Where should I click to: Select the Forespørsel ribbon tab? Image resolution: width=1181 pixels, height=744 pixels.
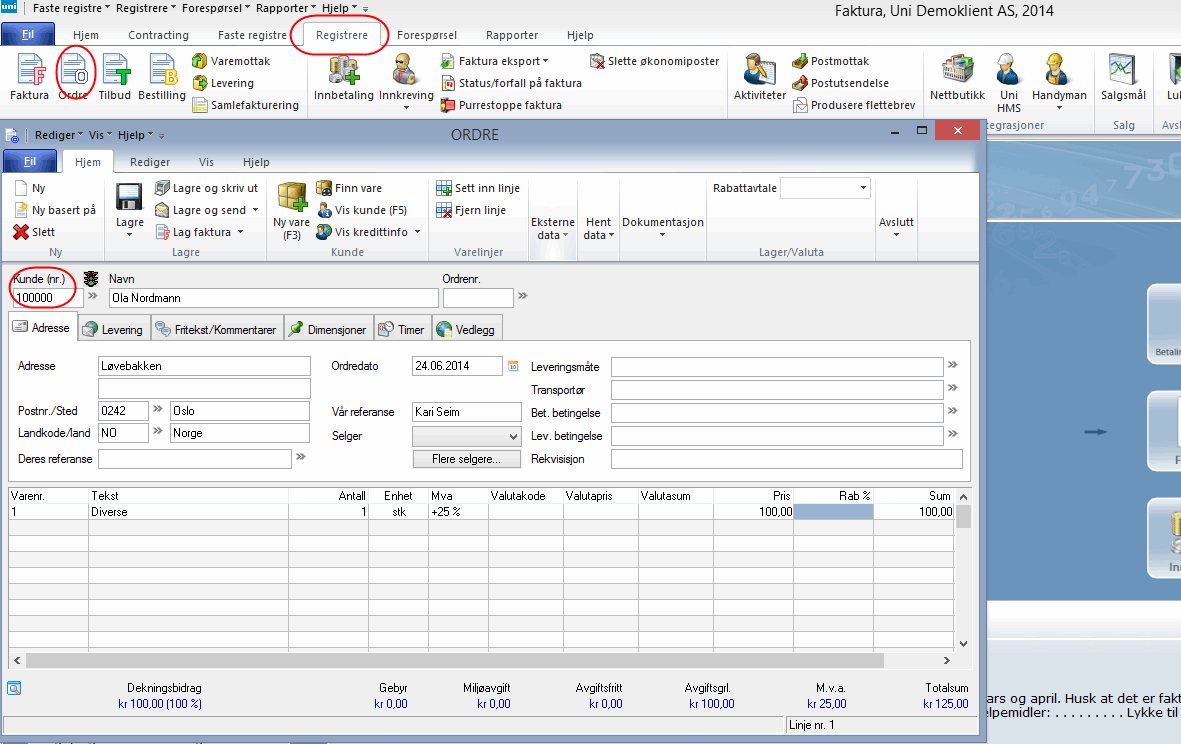(x=427, y=35)
